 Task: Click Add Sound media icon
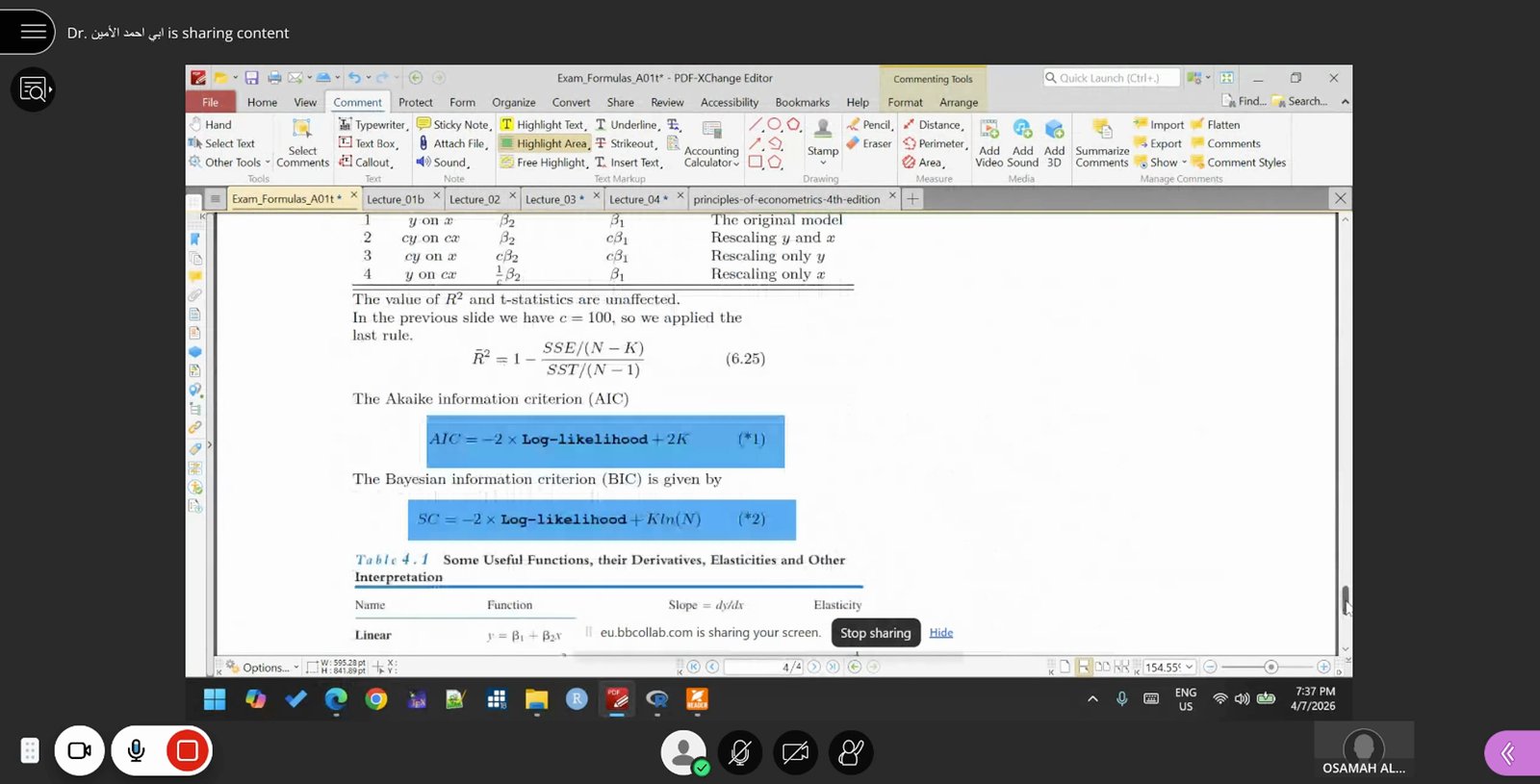coord(1022,142)
